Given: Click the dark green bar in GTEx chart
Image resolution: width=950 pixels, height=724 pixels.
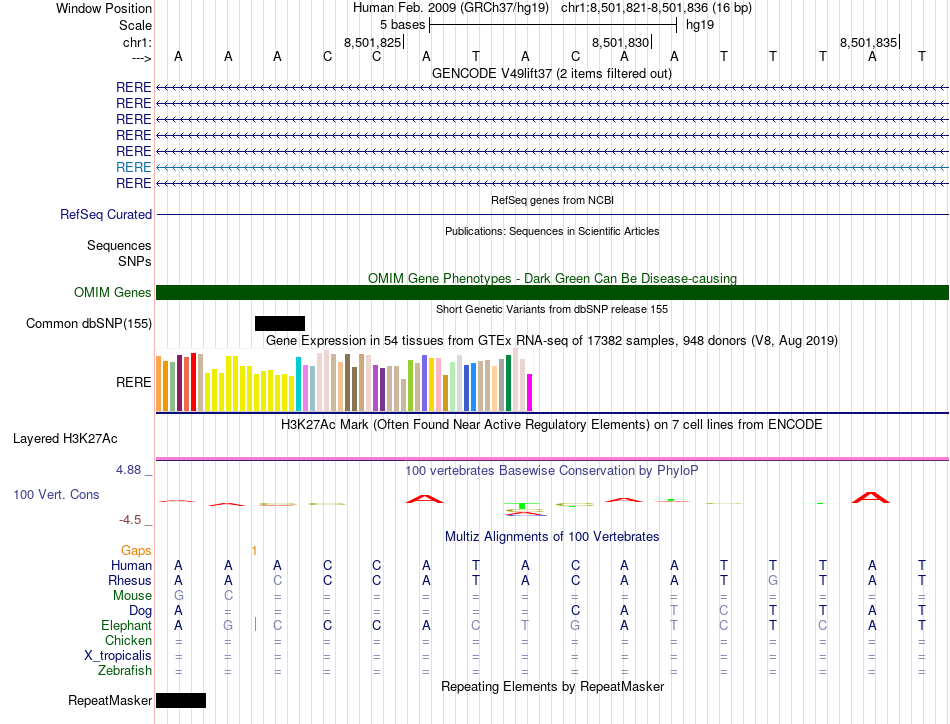Looking at the screenshot, I should click(x=509, y=383).
